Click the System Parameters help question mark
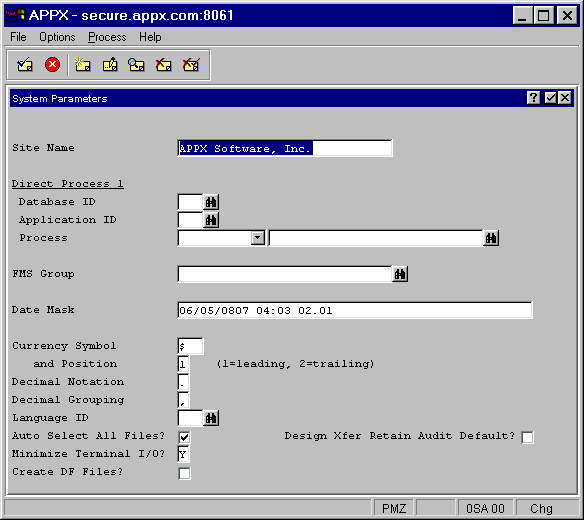The image size is (584, 520). tap(533, 98)
